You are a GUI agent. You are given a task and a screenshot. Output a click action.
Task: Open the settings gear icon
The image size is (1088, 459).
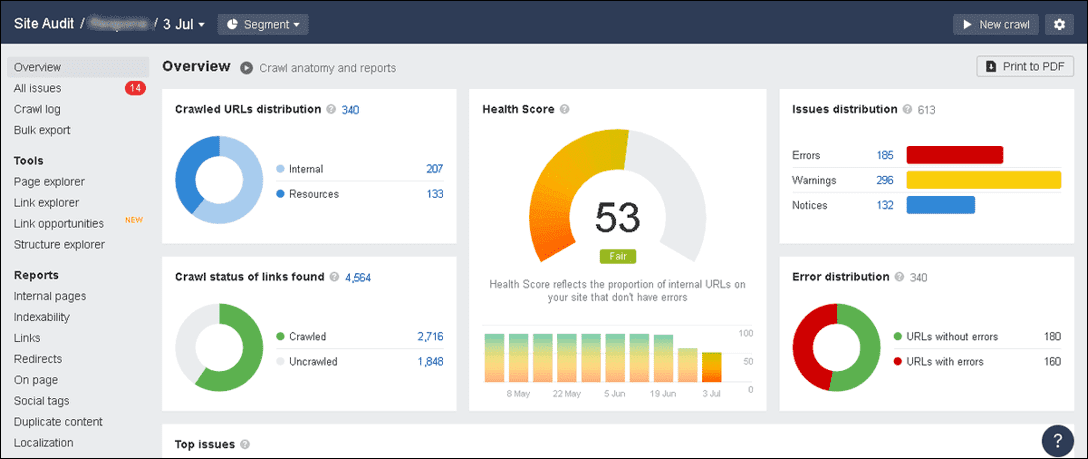click(1059, 24)
